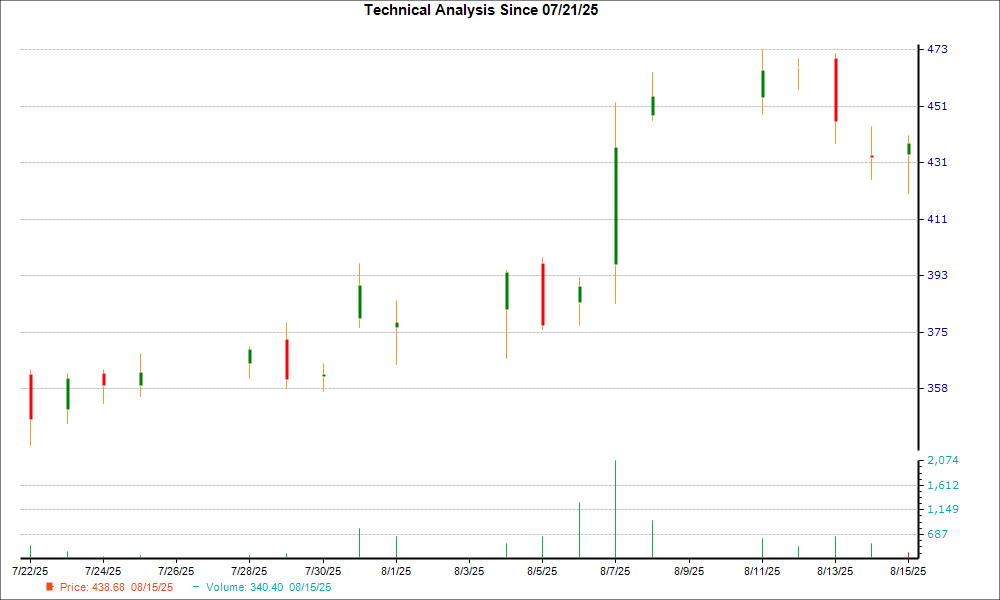This screenshot has width=1000, height=600.
Task: Click the 375 price axis label
Action: pyautogui.click(x=937, y=332)
